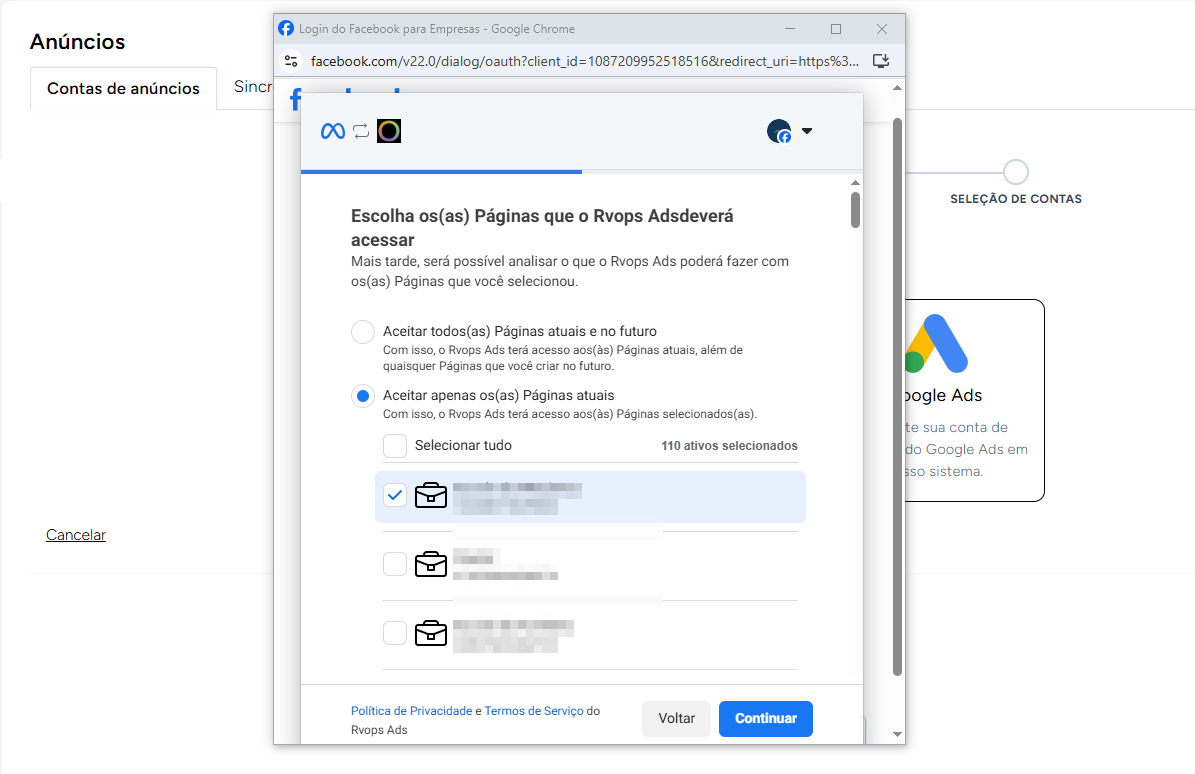The image size is (1195, 774).
Task: Select 'Aceitar todos(as) Páginas atuais e no futuro'
Action: pos(363,332)
